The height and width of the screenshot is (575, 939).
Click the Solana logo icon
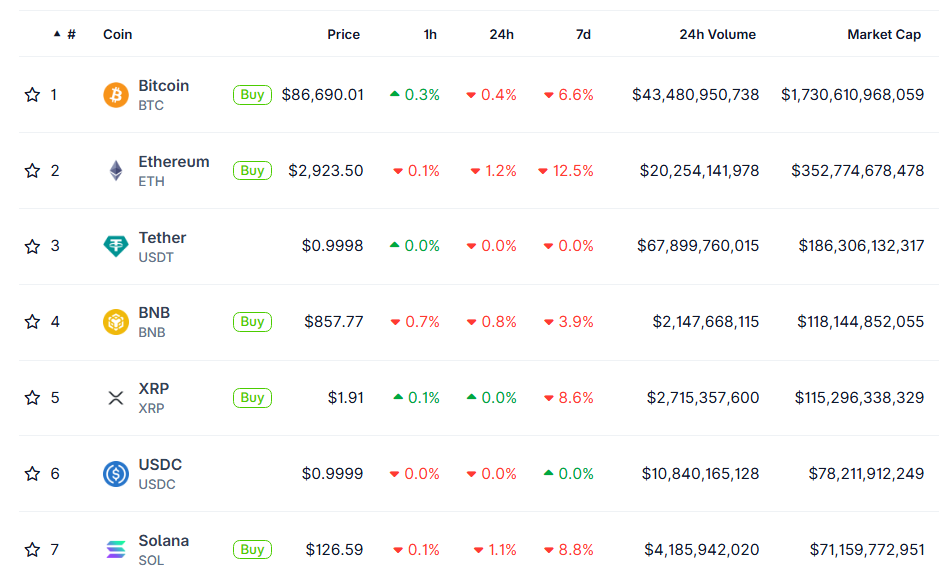(x=116, y=549)
